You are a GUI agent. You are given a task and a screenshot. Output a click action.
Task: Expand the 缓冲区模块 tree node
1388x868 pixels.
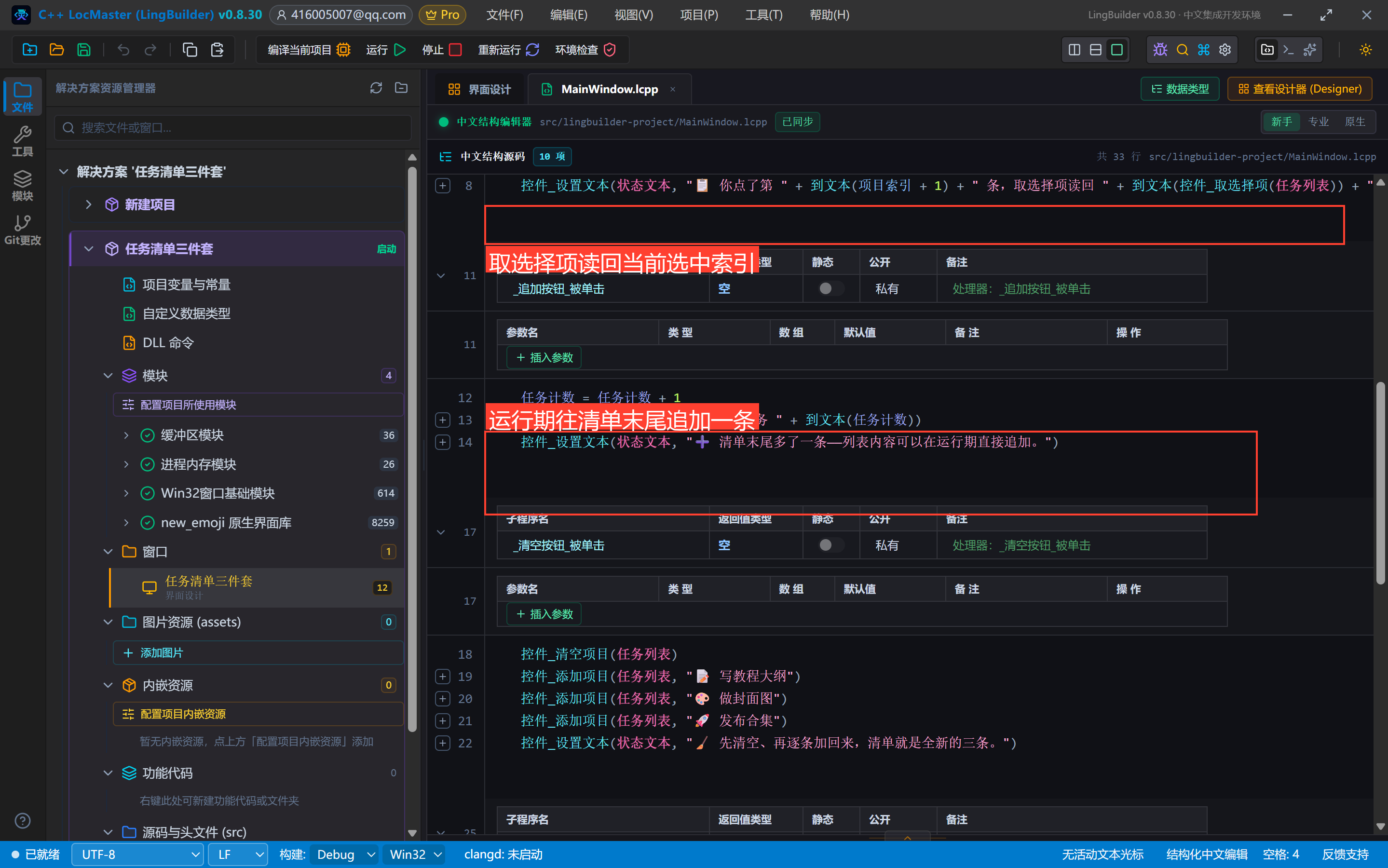click(126, 435)
